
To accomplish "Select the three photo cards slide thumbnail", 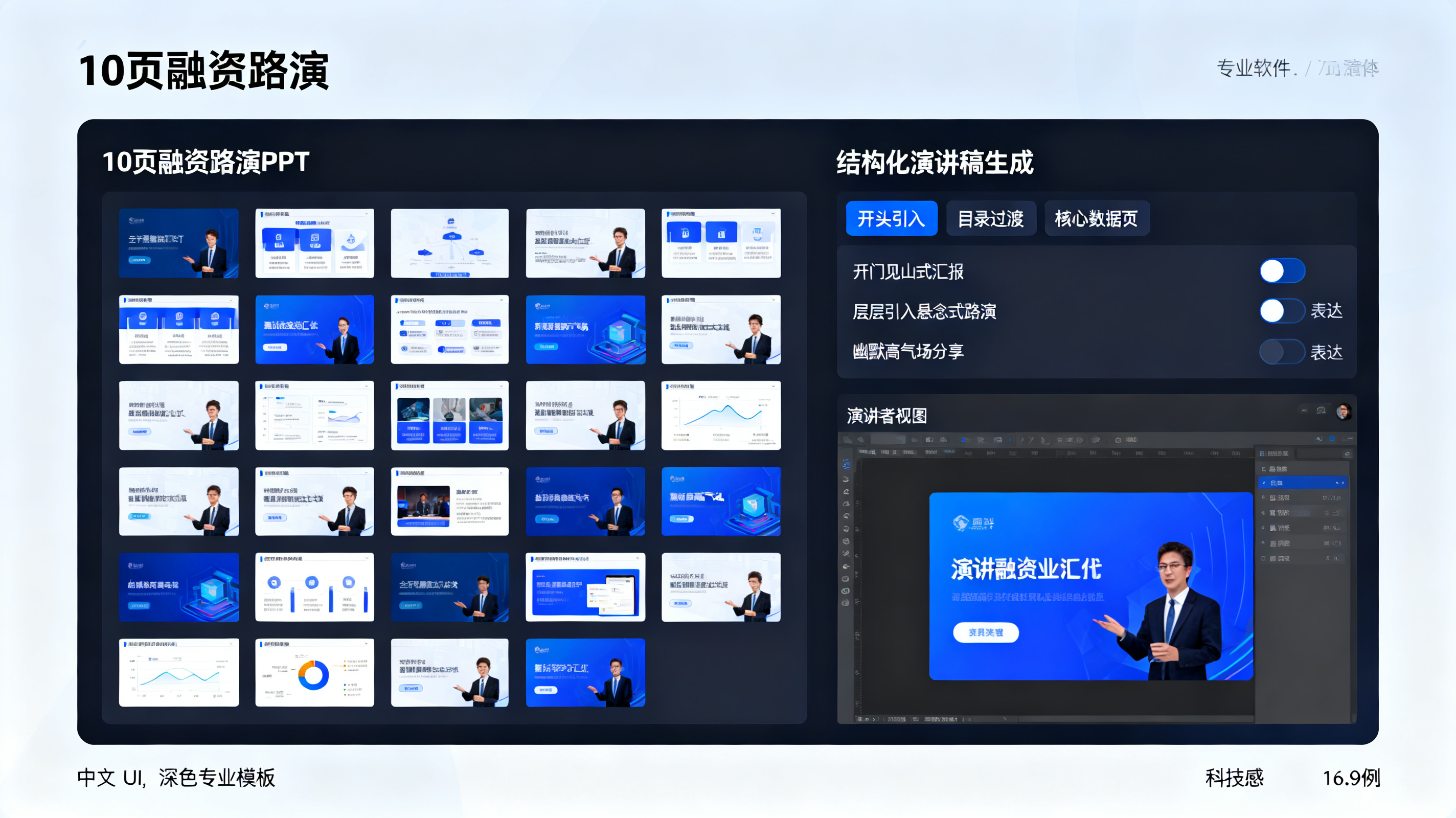I will (x=450, y=416).
